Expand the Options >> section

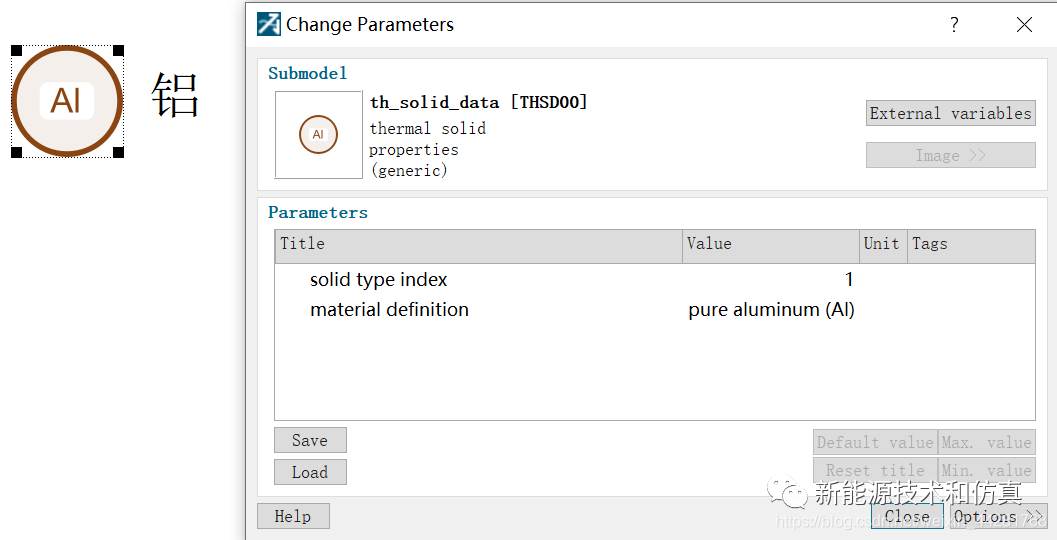[x=997, y=516]
